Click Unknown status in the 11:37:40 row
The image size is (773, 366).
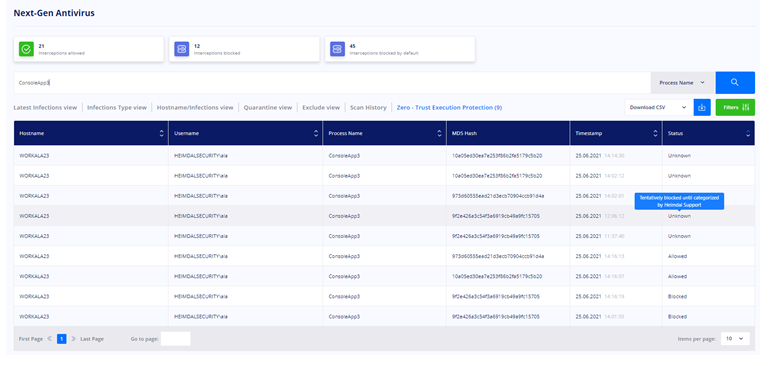point(679,236)
